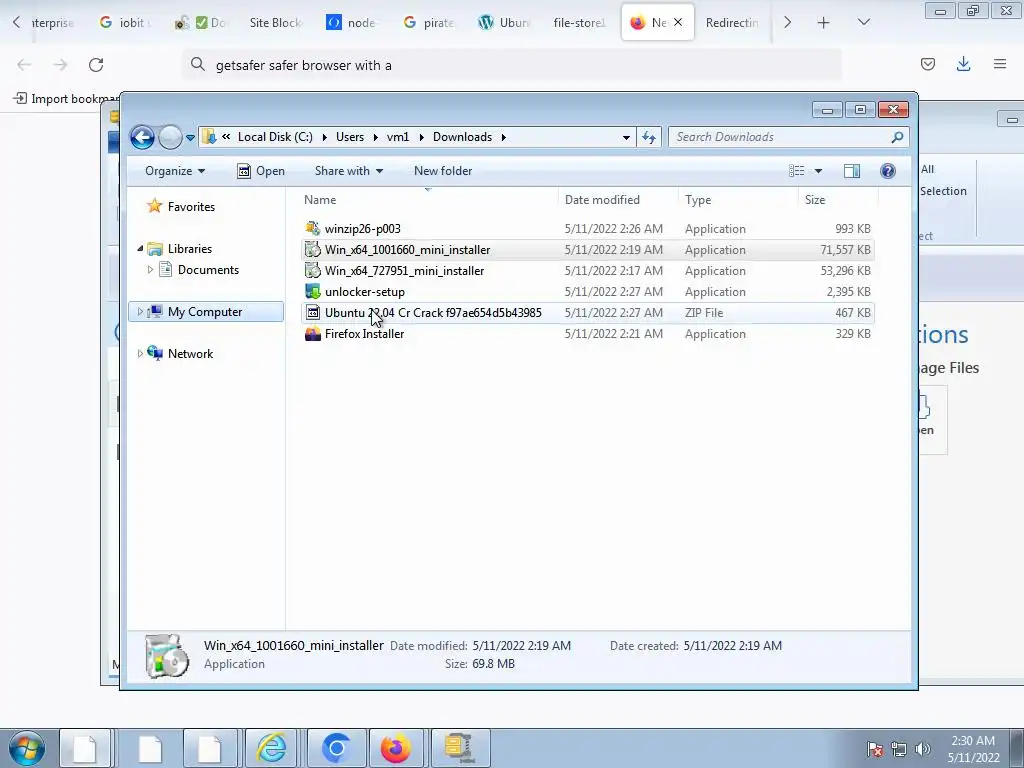Screen dimensions: 1024x768
Task: Select the Win_x64_727951_mini_installer file icon
Action: coord(313,270)
